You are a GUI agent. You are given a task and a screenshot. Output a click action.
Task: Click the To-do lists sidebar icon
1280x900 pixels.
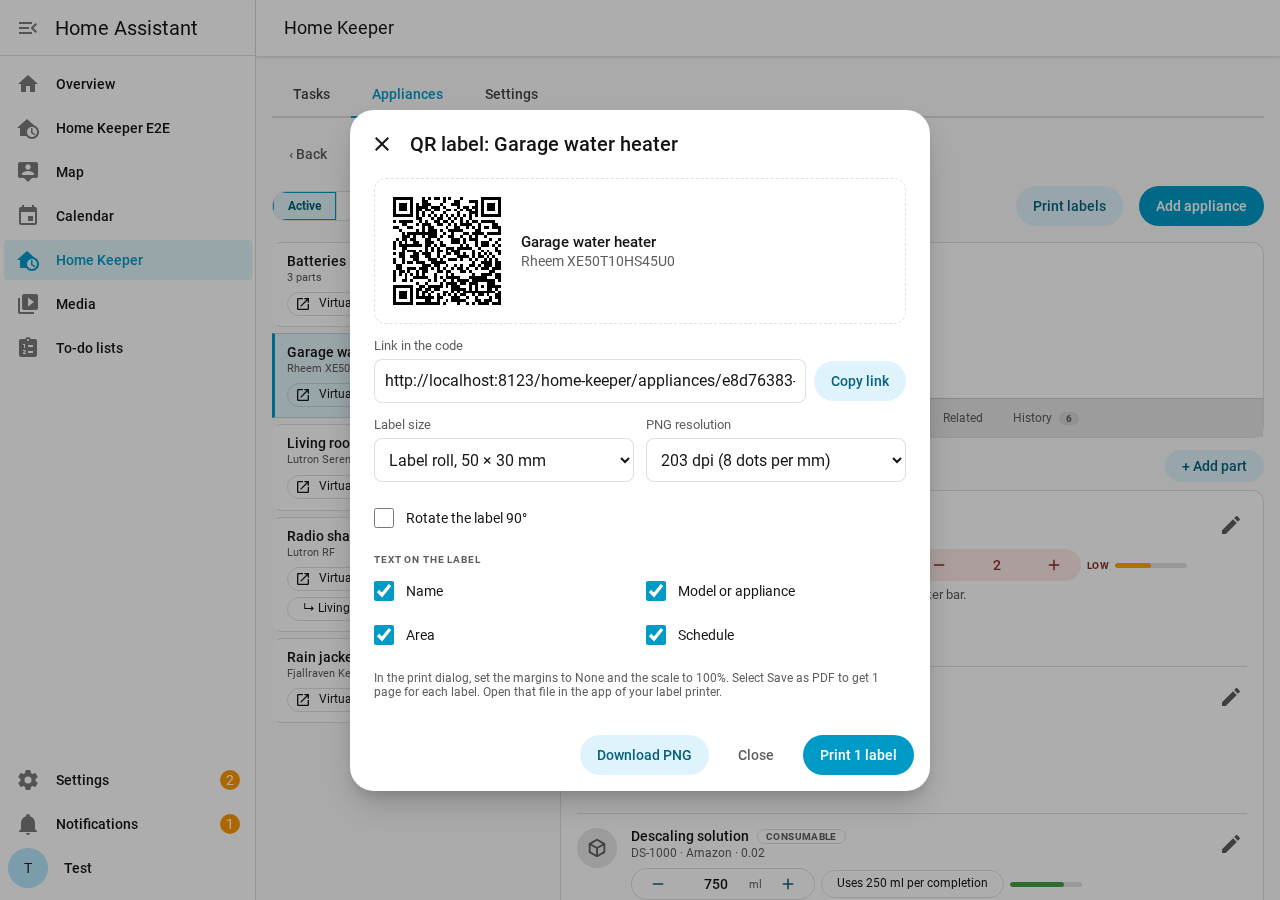(x=28, y=348)
